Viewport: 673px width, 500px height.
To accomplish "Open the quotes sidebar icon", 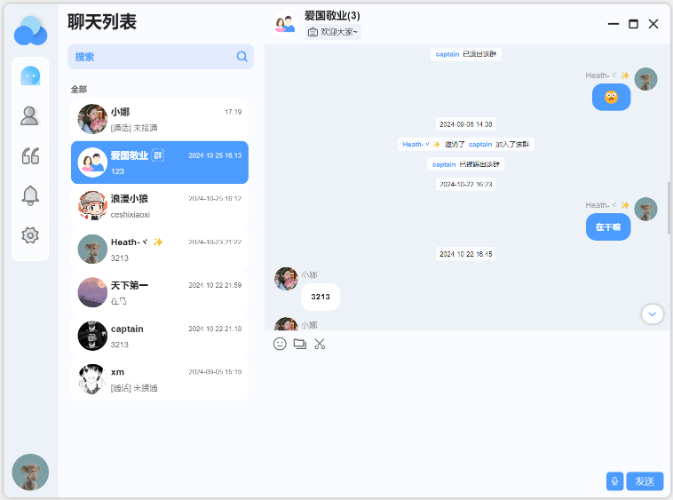I will tap(30, 155).
